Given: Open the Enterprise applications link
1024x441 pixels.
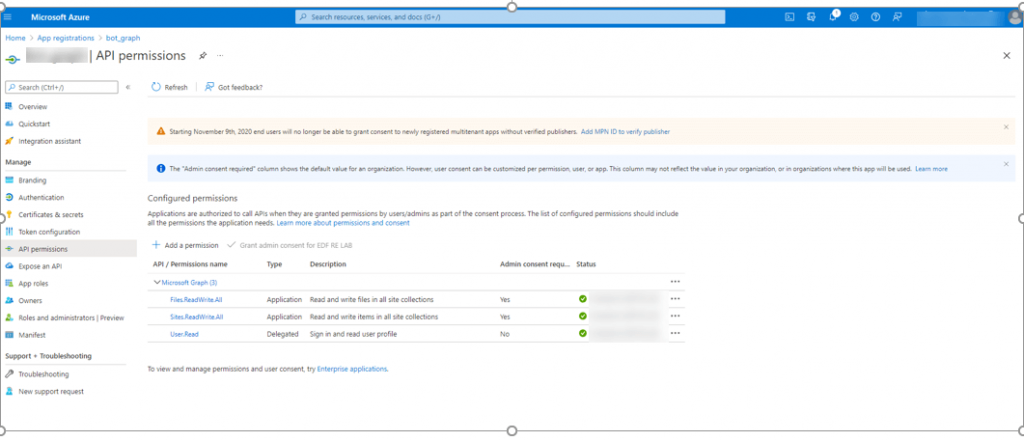Looking at the screenshot, I should (x=352, y=369).
